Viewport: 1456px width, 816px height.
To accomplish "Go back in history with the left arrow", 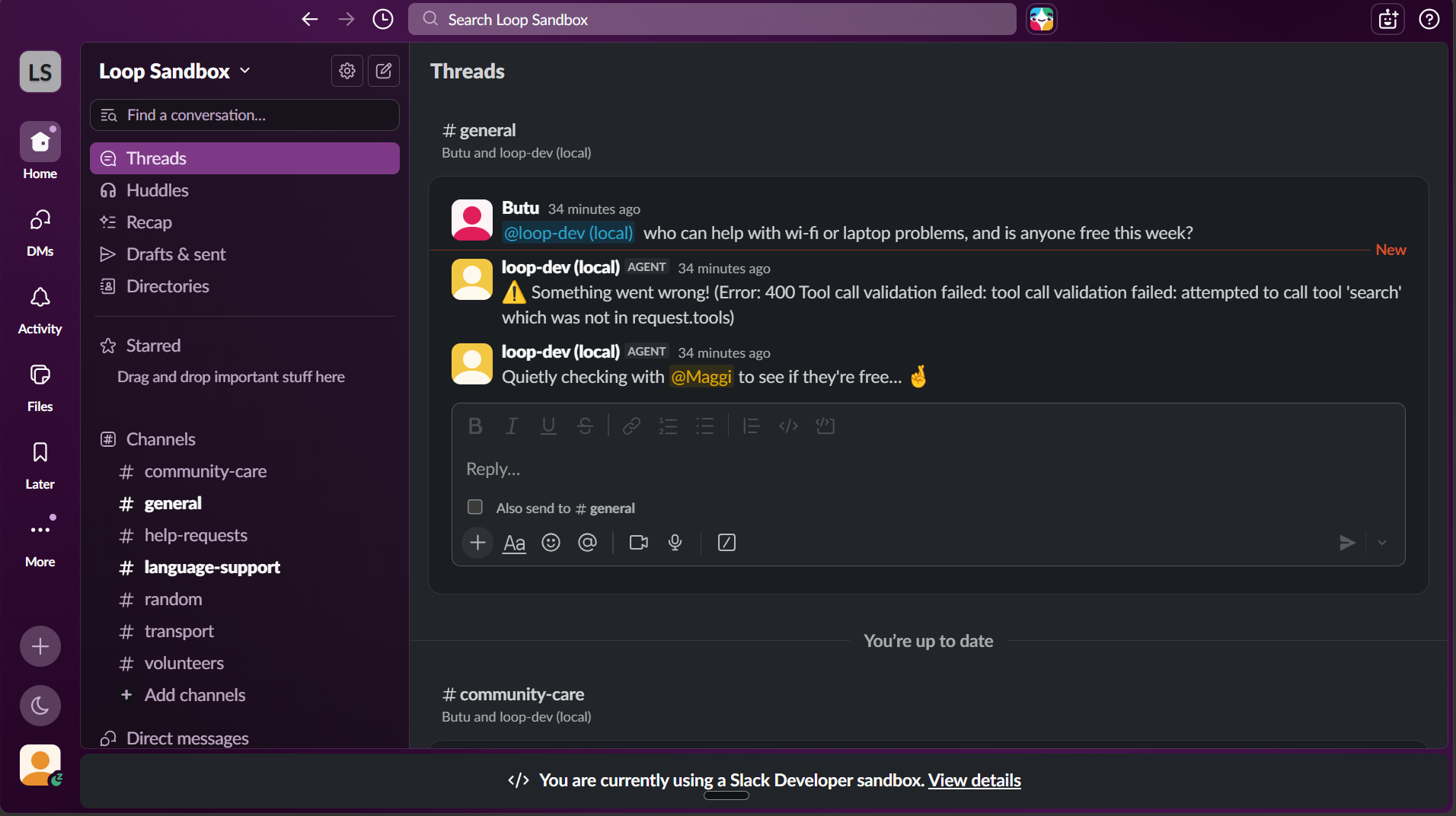I will [x=309, y=19].
